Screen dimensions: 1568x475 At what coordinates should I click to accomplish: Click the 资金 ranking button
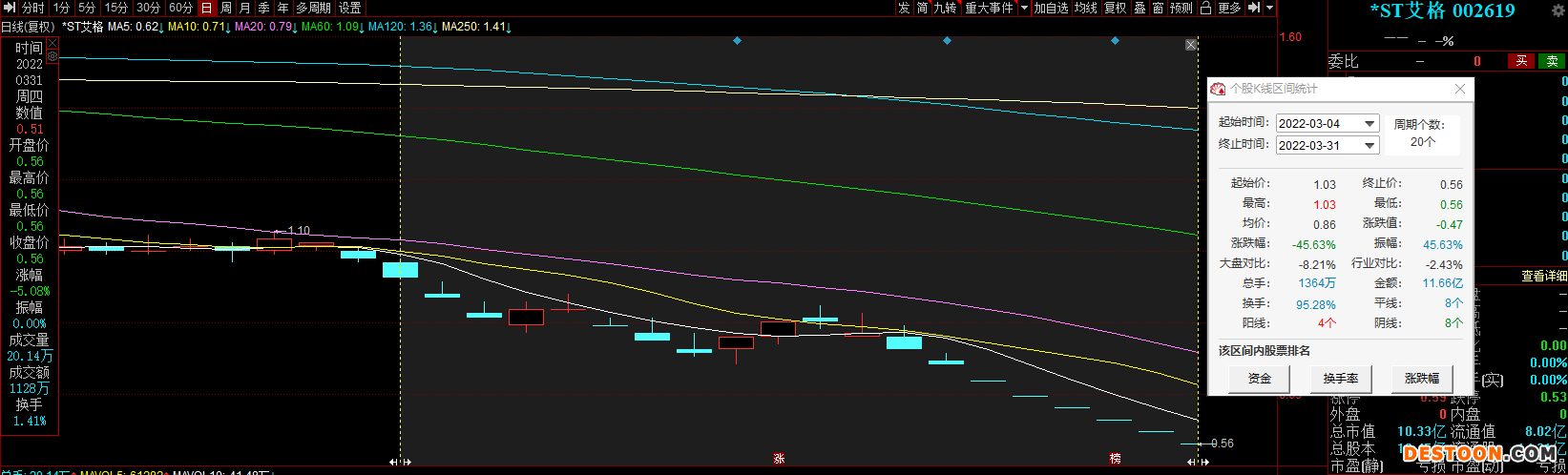coord(1259,379)
